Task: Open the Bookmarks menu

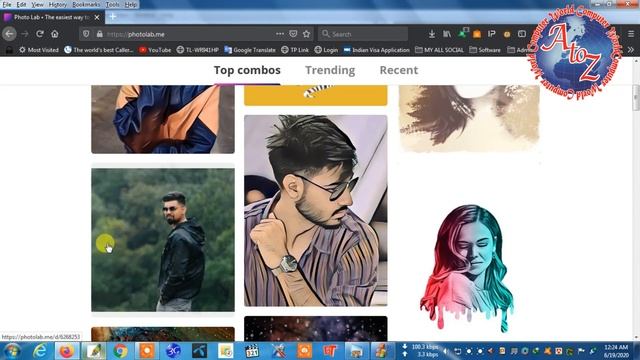Action: tap(86, 4)
